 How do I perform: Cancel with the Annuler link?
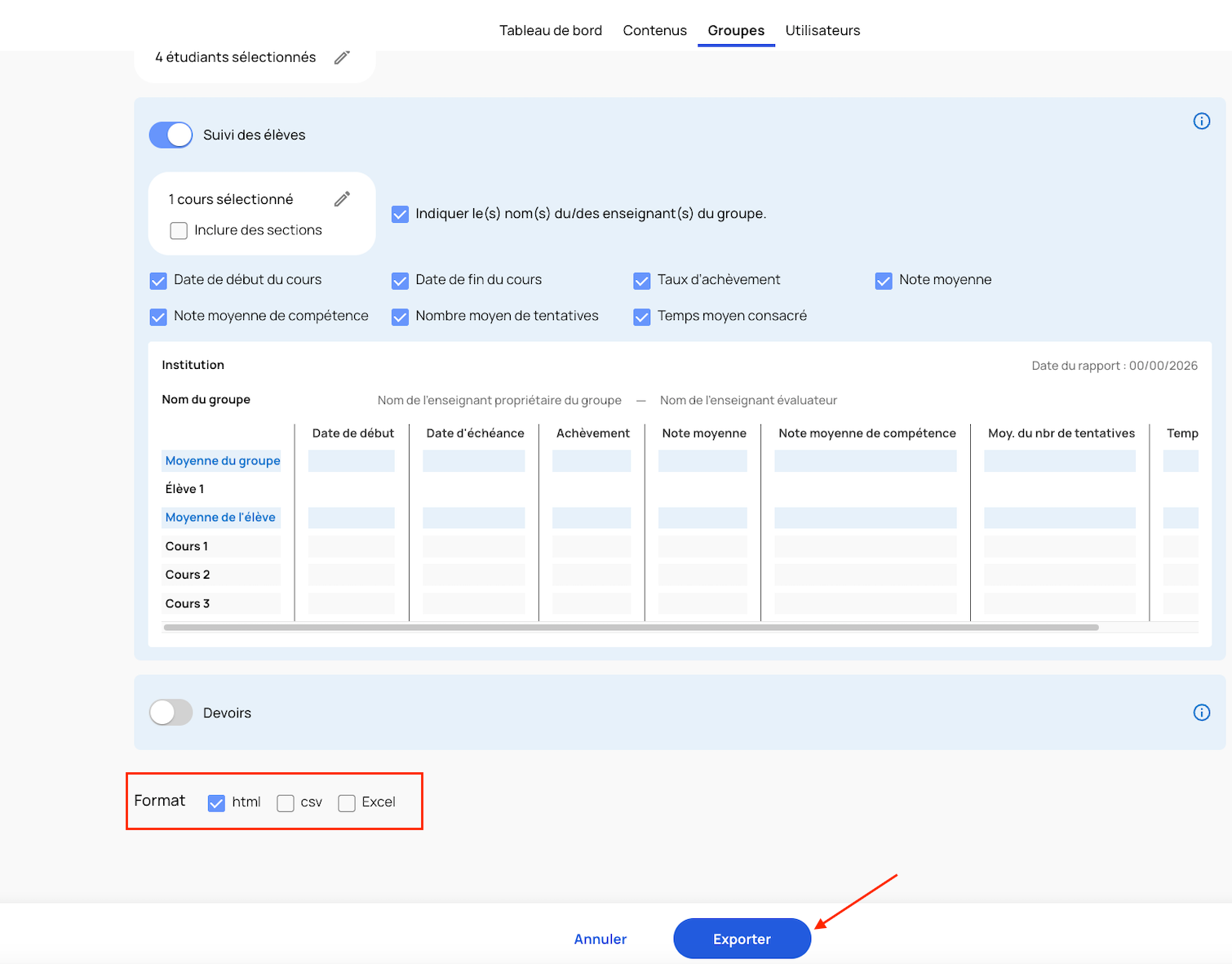600,939
